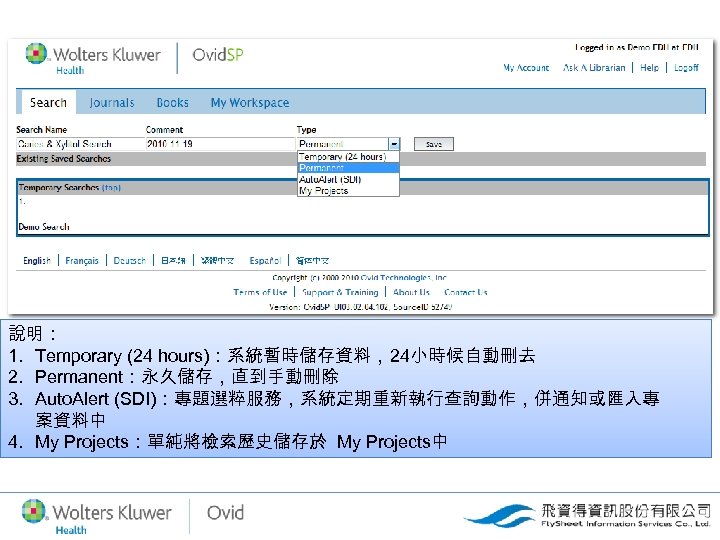Open the Books tab

(172, 102)
